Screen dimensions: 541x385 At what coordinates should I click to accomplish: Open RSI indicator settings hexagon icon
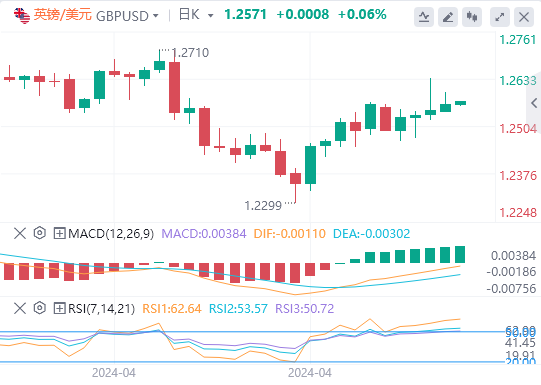pyautogui.click(x=40, y=308)
